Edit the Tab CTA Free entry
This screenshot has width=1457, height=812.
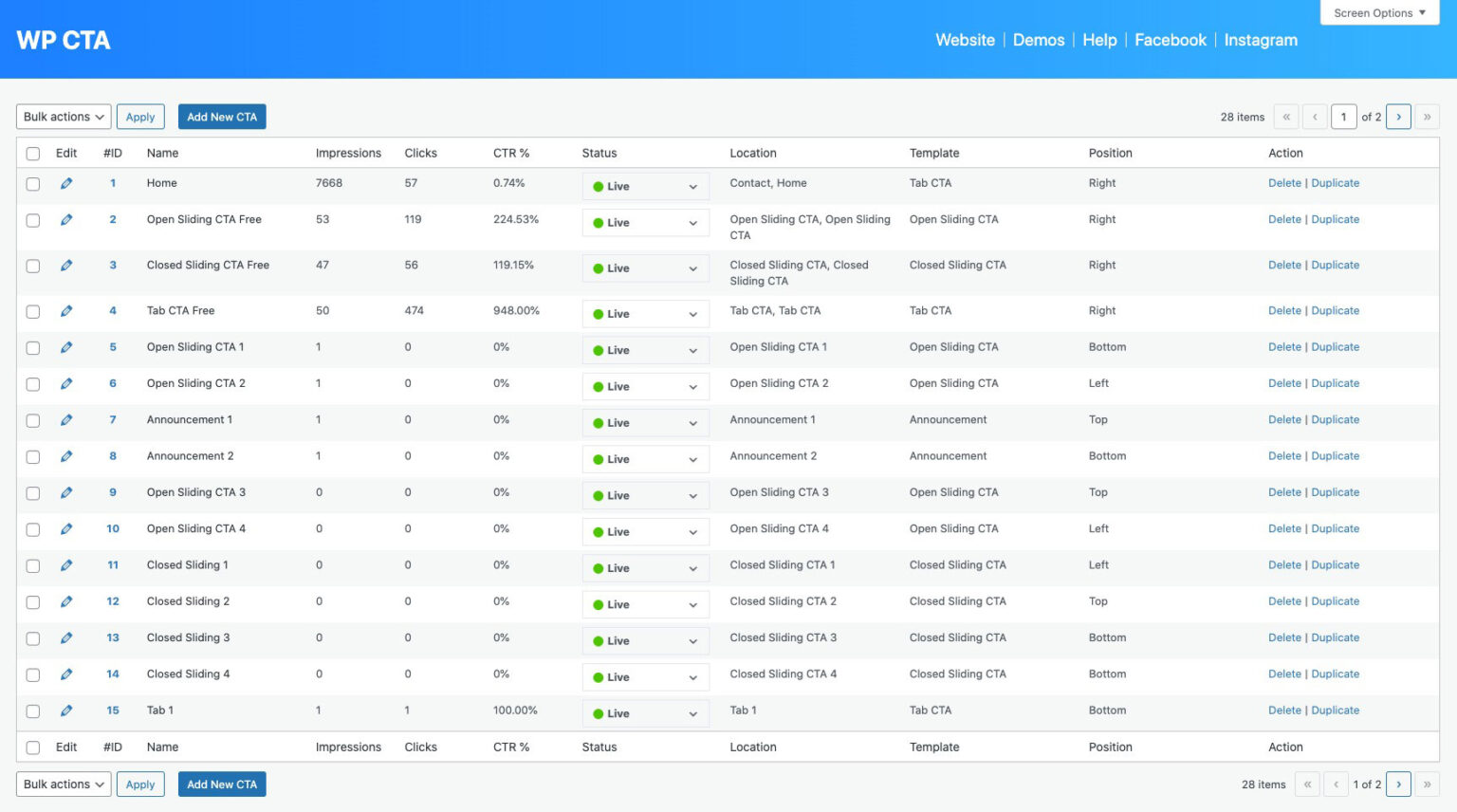click(x=66, y=311)
